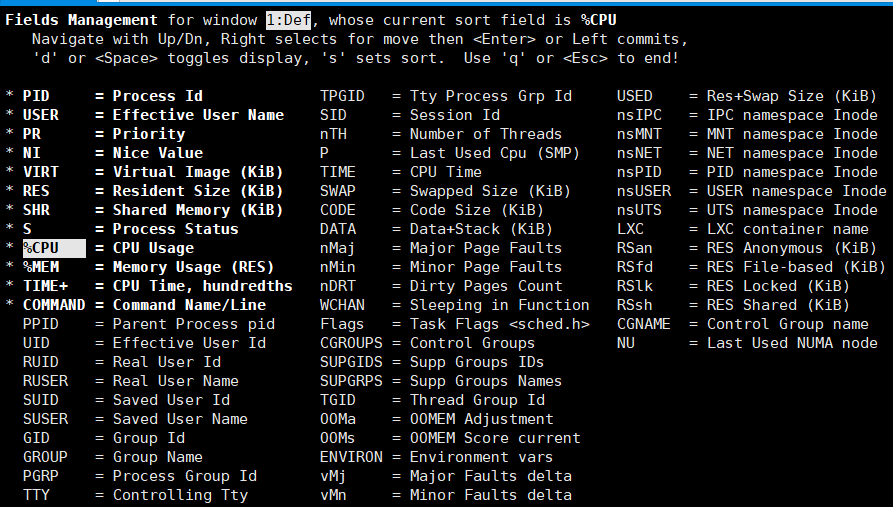Viewport: 893px width, 507px height.
Task: Click the SID session id field
Action: point(333,115)
